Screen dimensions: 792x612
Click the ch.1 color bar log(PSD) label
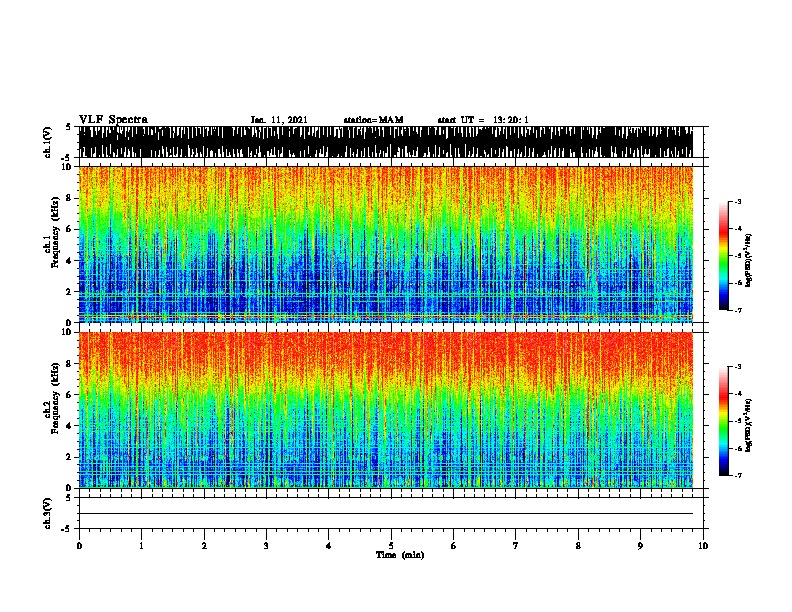pyautogui.click(x=748, y=260)
